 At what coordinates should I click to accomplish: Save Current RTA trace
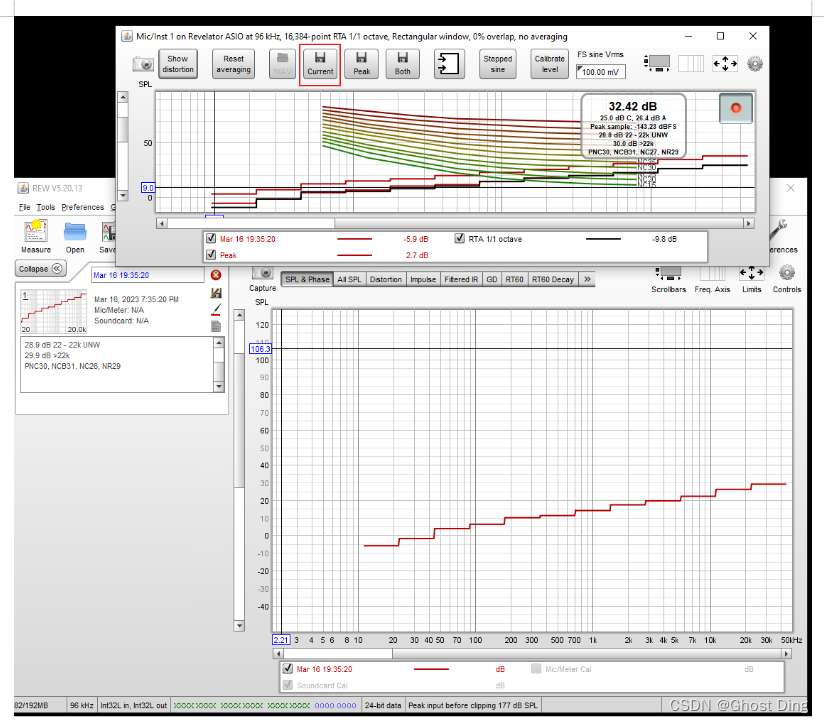tap(320, 64)
